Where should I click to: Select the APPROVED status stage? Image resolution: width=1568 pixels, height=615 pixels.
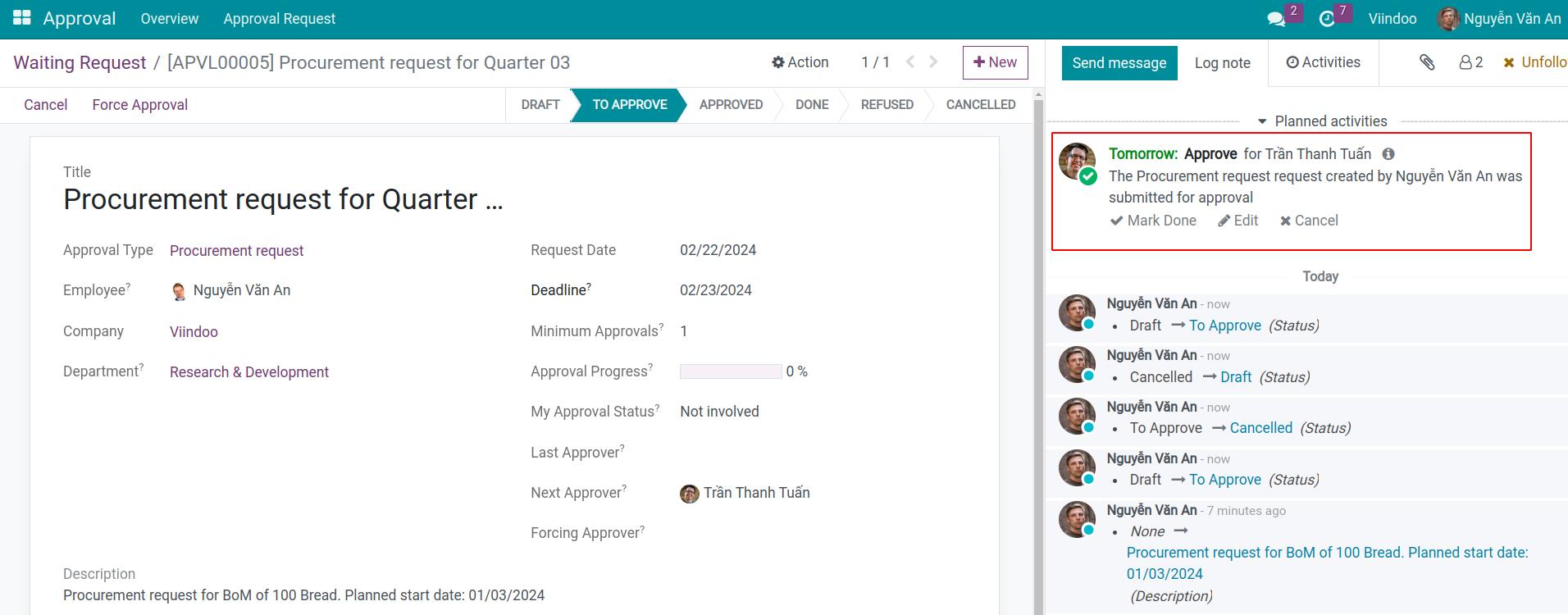731,105
